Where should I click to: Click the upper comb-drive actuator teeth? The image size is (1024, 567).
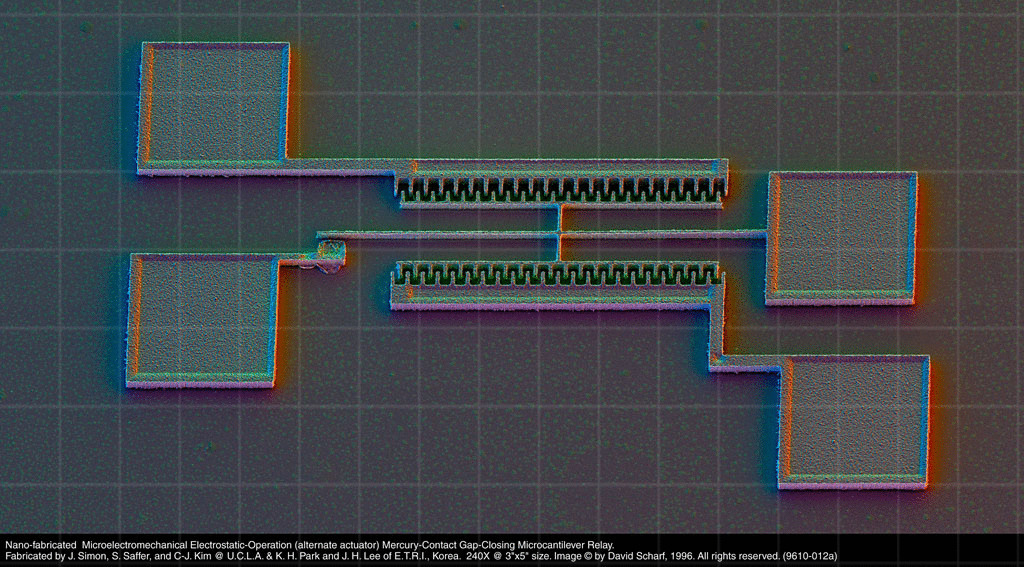tap(562, 190)
